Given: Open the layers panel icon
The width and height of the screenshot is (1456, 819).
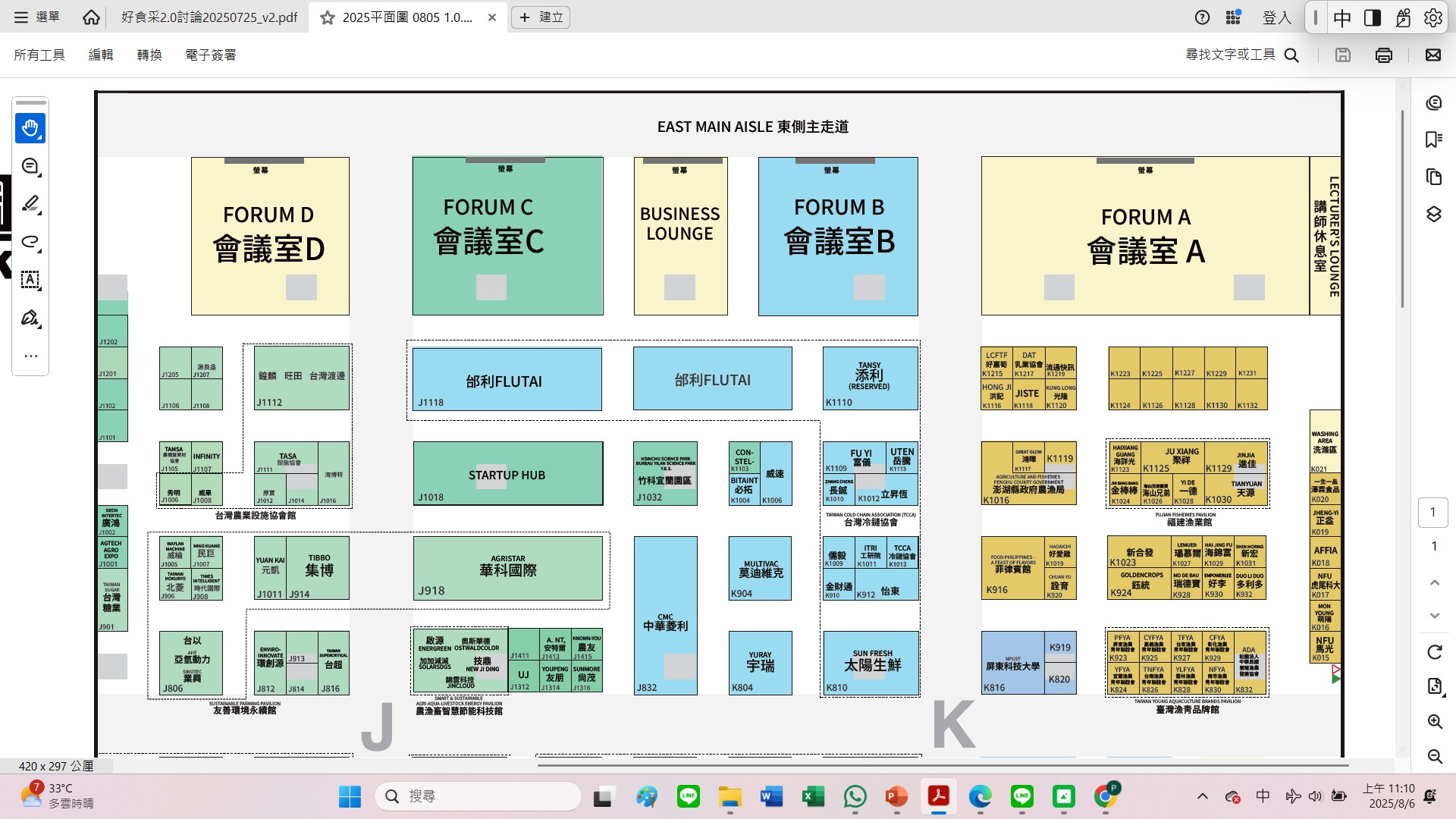Looking at the screenshot, I should [1433, 214].
